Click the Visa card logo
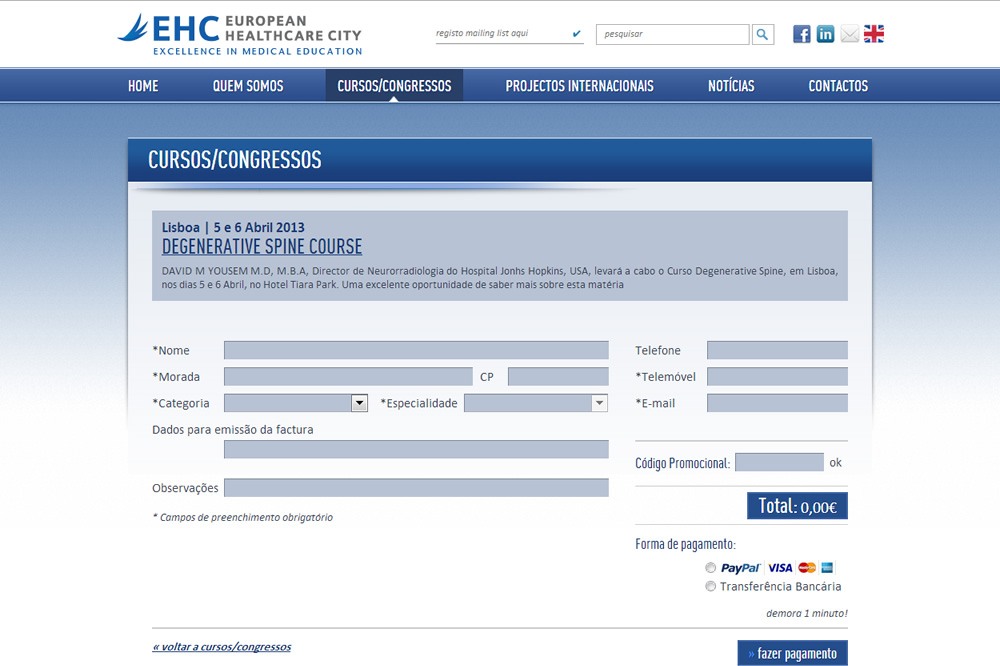 [x=780, y=568]
